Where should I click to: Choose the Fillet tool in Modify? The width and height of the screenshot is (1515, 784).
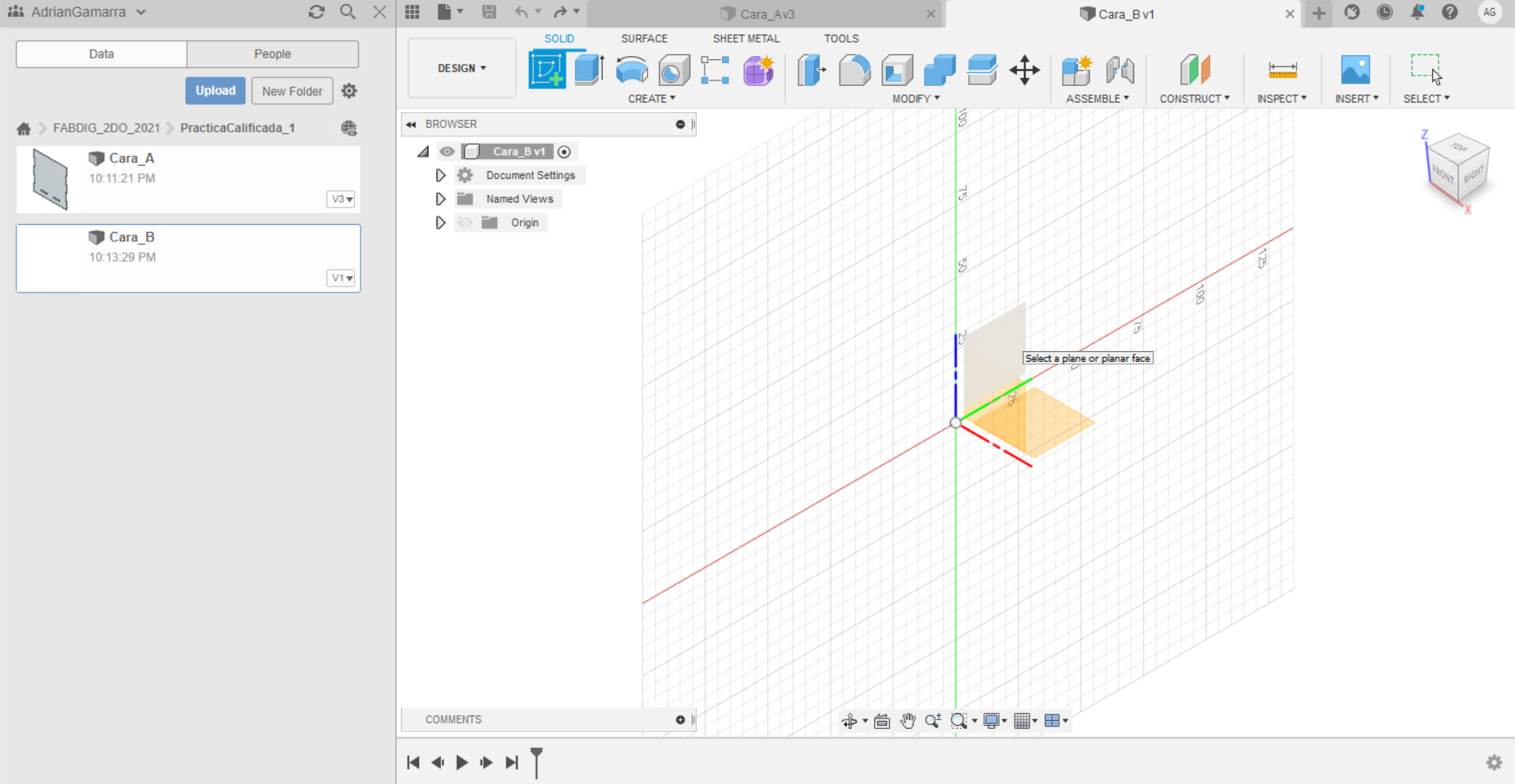coord(855,70)
